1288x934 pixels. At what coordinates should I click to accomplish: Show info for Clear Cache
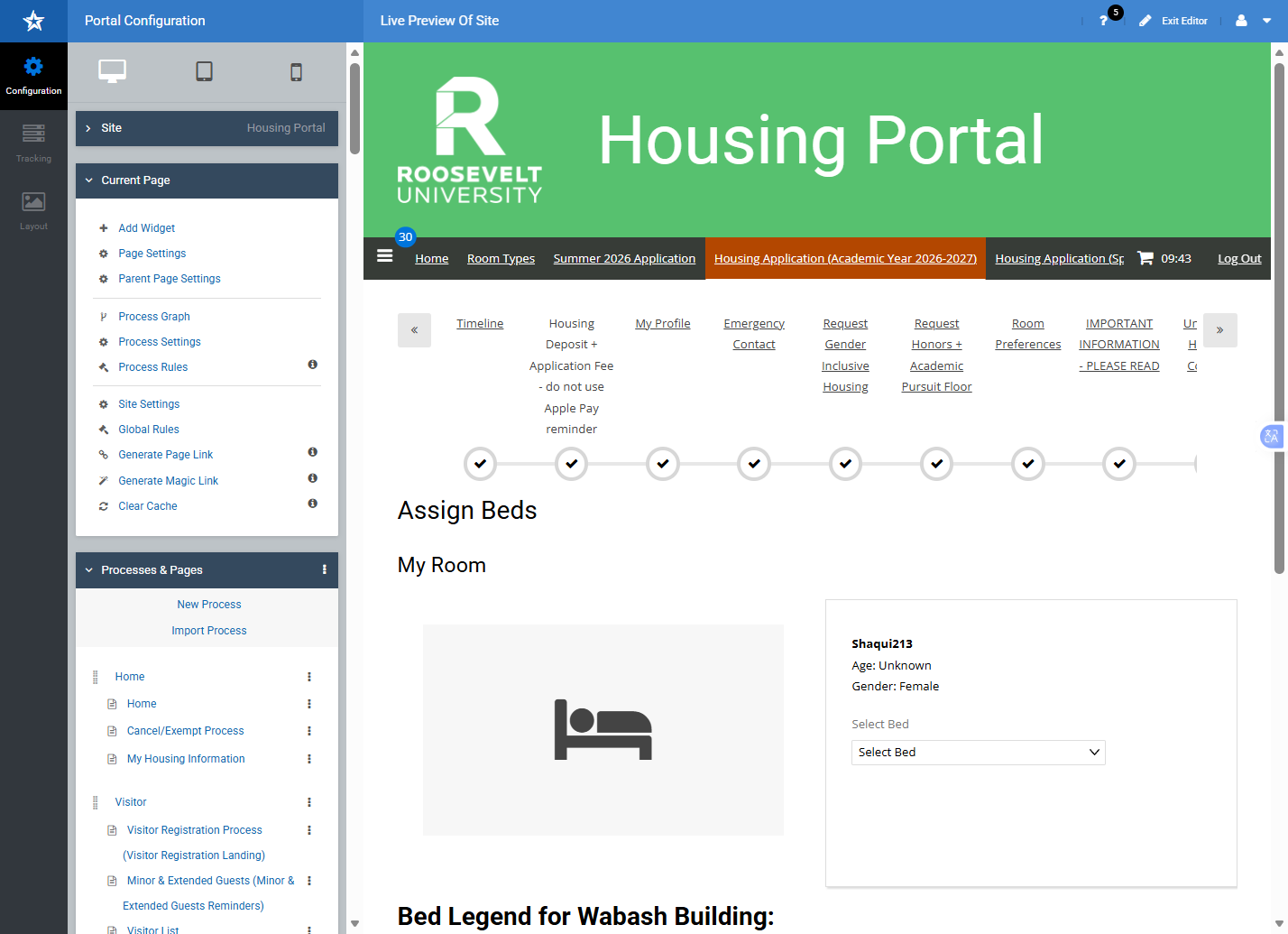(312, 504)
